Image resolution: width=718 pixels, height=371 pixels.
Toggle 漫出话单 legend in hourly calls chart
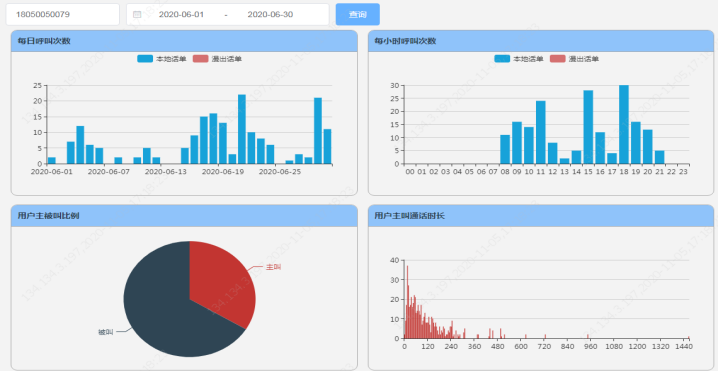pos(575,59)
